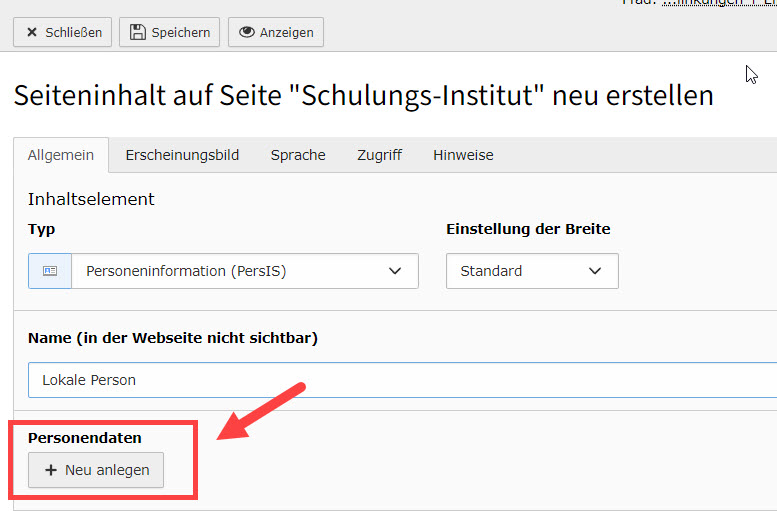Viewport: 777px width, 511px height.
Task: Expand the Einstellung der Breite dropdown
Action: coord(532,271)
